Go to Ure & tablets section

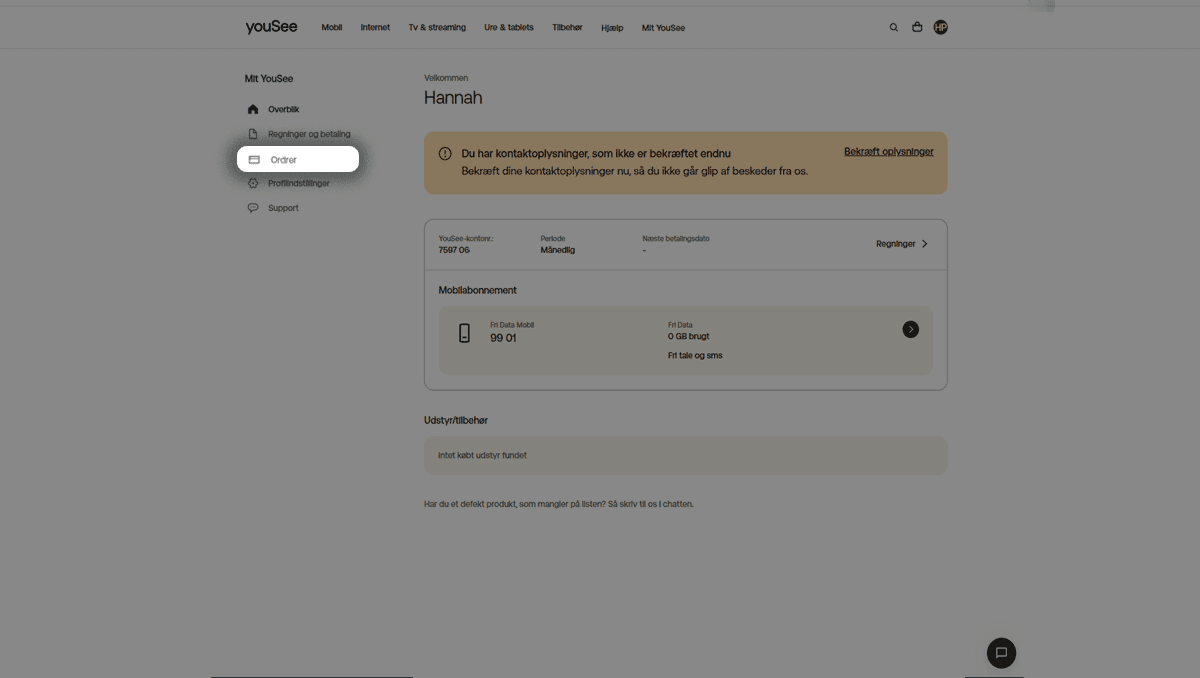click(508, 28)
